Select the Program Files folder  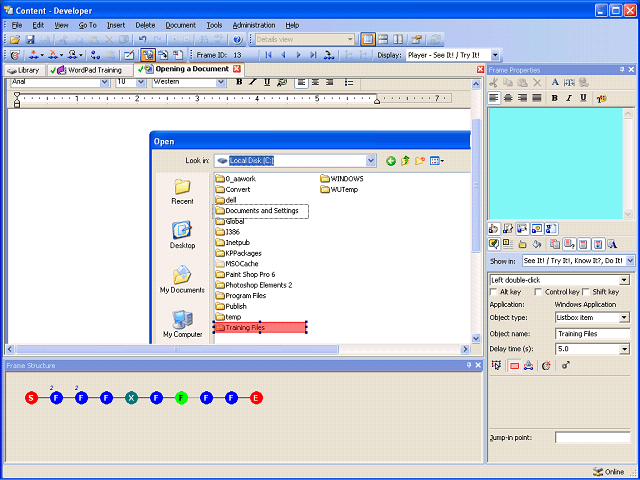tap(241, 296)
